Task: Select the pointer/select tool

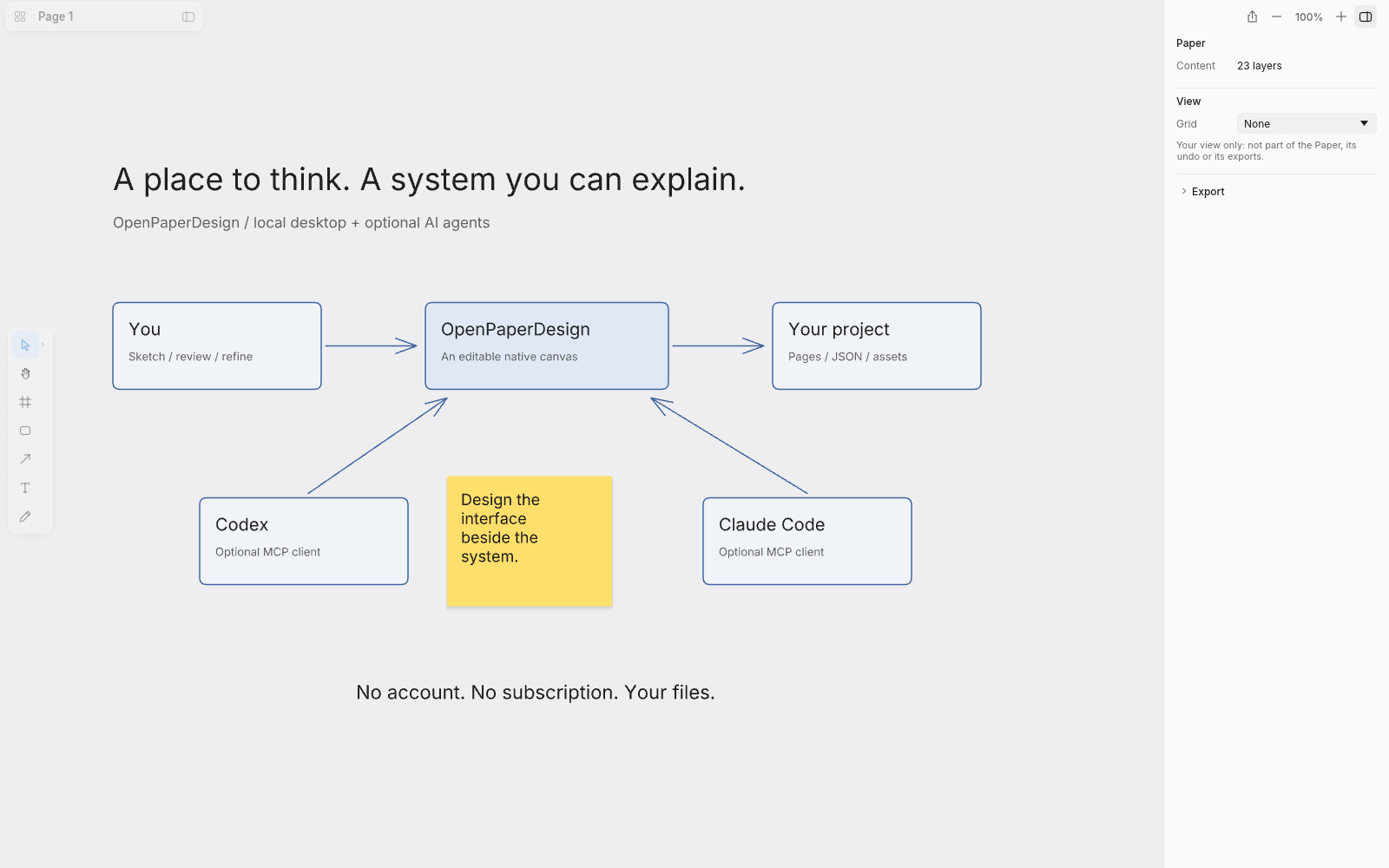Action: click(x=25, y=345)
